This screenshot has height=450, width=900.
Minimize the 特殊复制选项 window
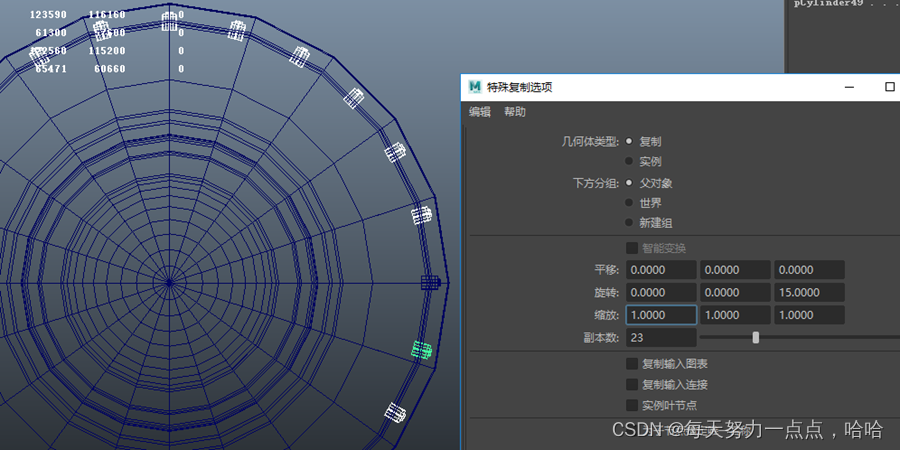[850, 87]
